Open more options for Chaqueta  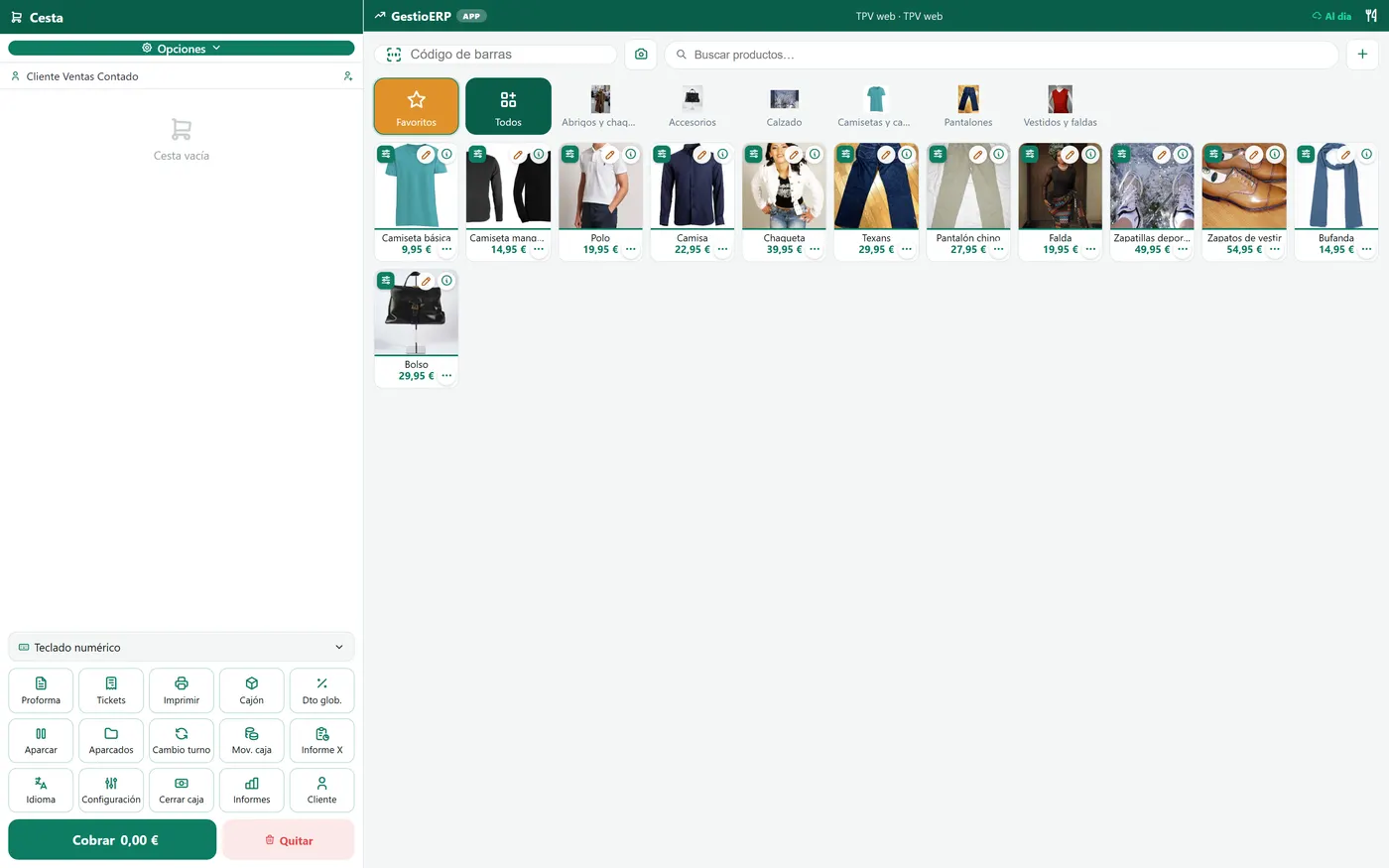815,250
